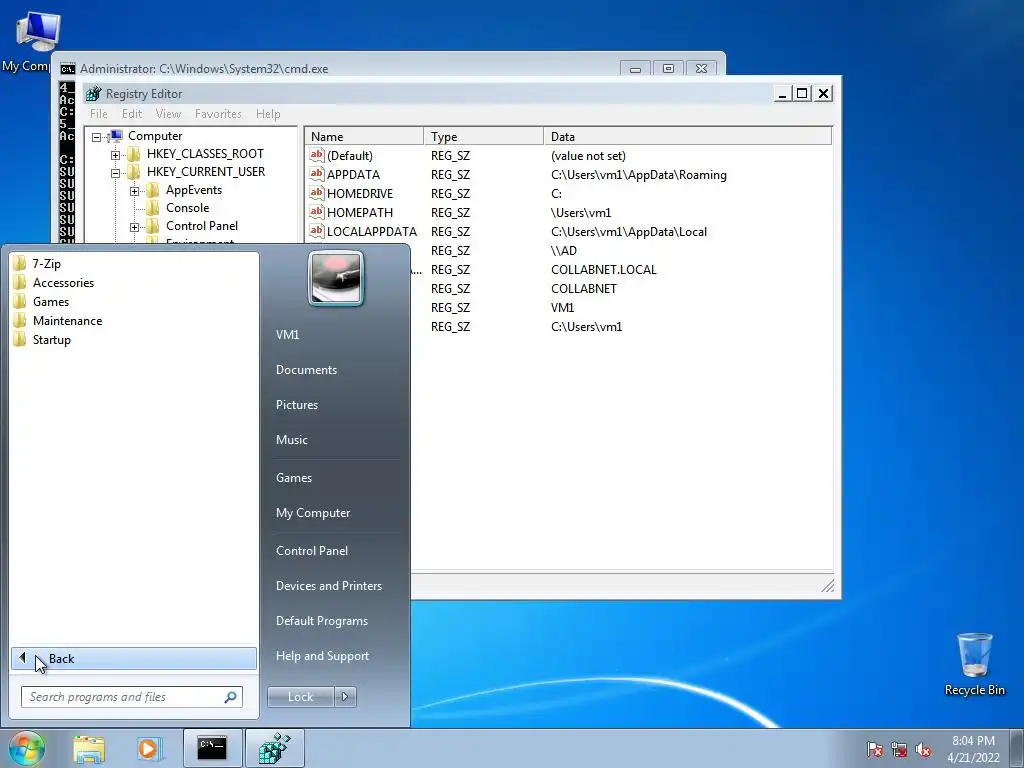Open the Edit menu in Registry Editor
The image size is (1024, 768).
(x=132, y=114)
